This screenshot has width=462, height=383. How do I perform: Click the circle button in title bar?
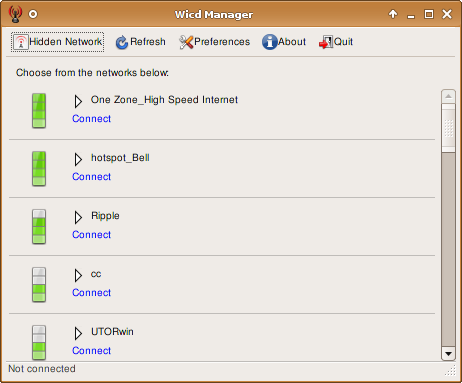coord(33,14)
